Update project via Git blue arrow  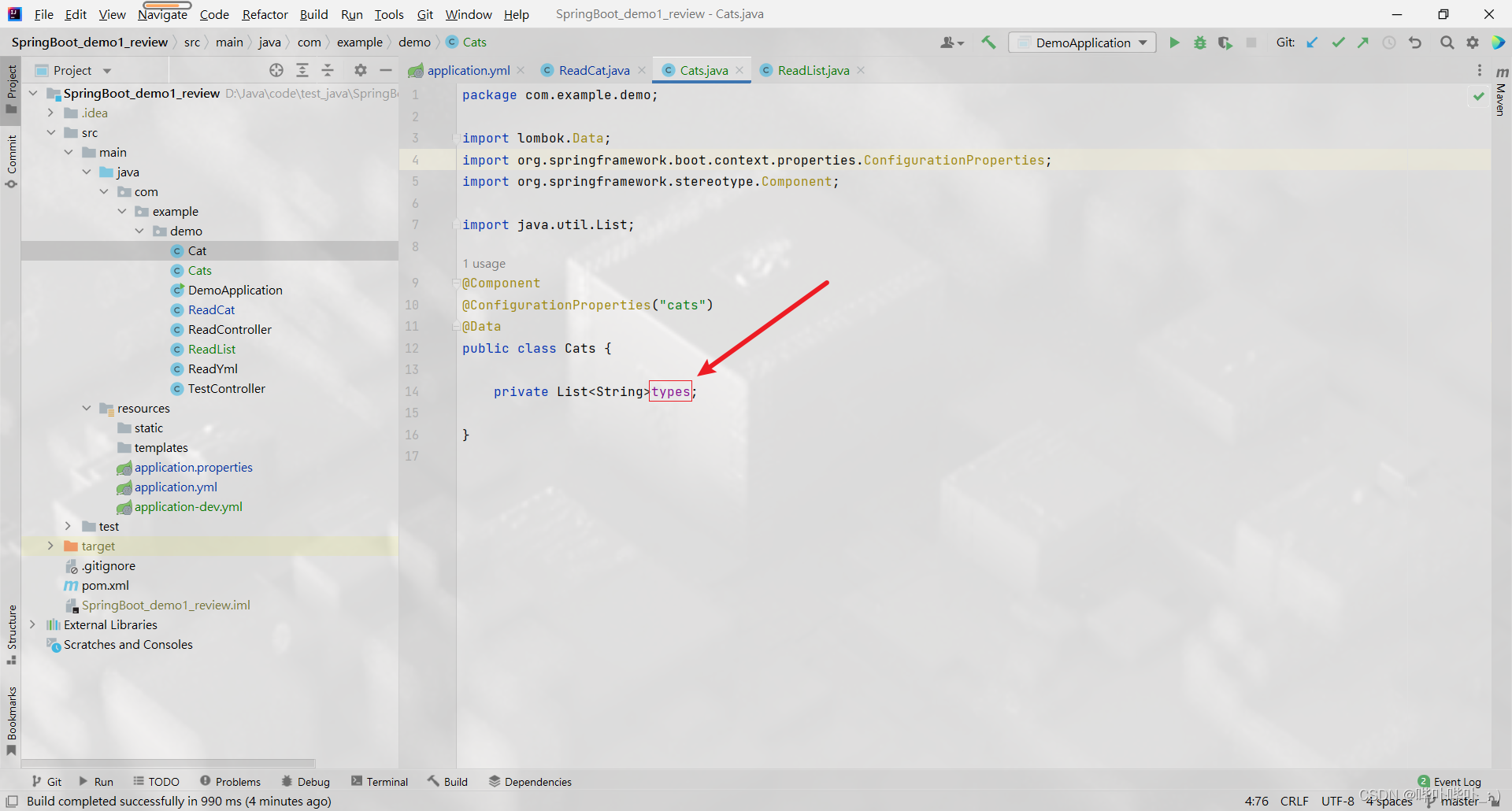pos(1312,43)
